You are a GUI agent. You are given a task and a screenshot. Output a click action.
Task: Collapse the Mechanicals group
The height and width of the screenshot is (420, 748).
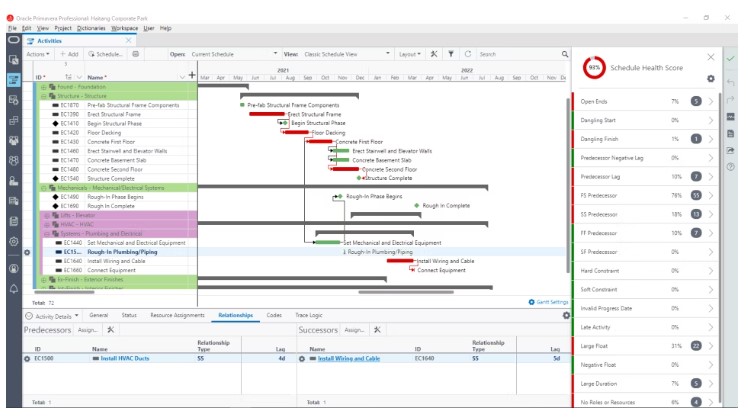[43, 188]
